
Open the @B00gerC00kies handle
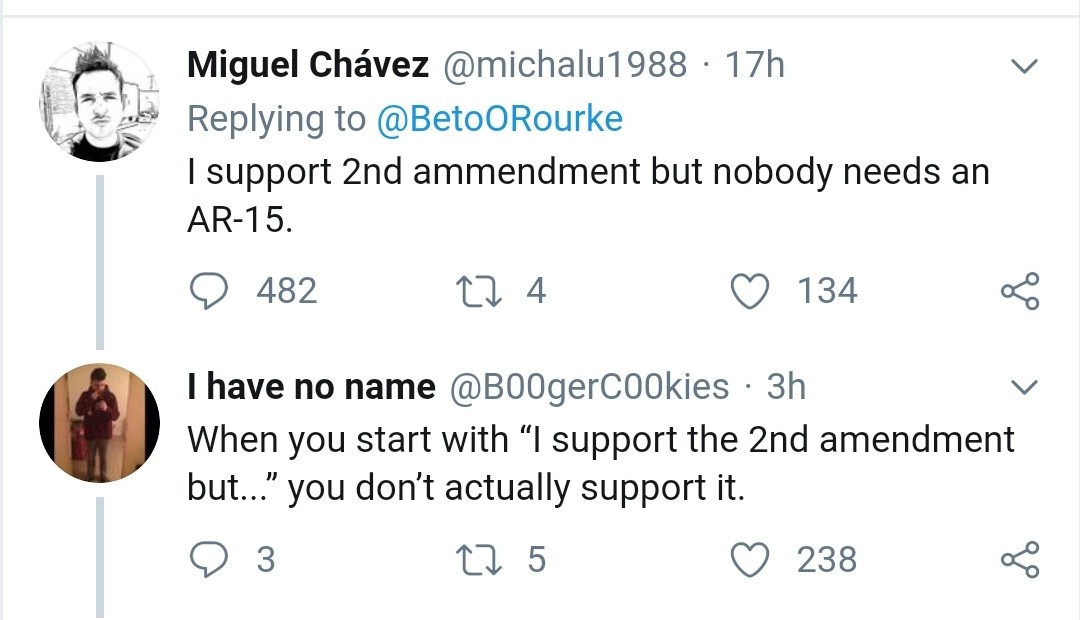click(x=589, y=386)
